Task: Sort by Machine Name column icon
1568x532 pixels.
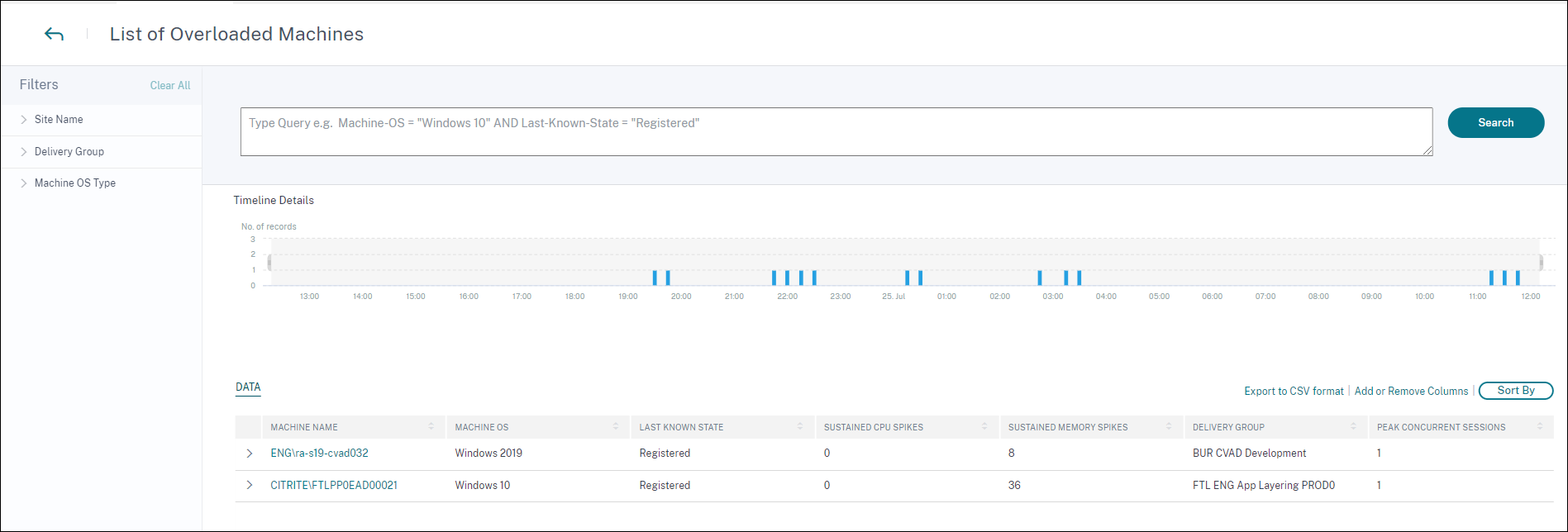Action: [431, 426]
